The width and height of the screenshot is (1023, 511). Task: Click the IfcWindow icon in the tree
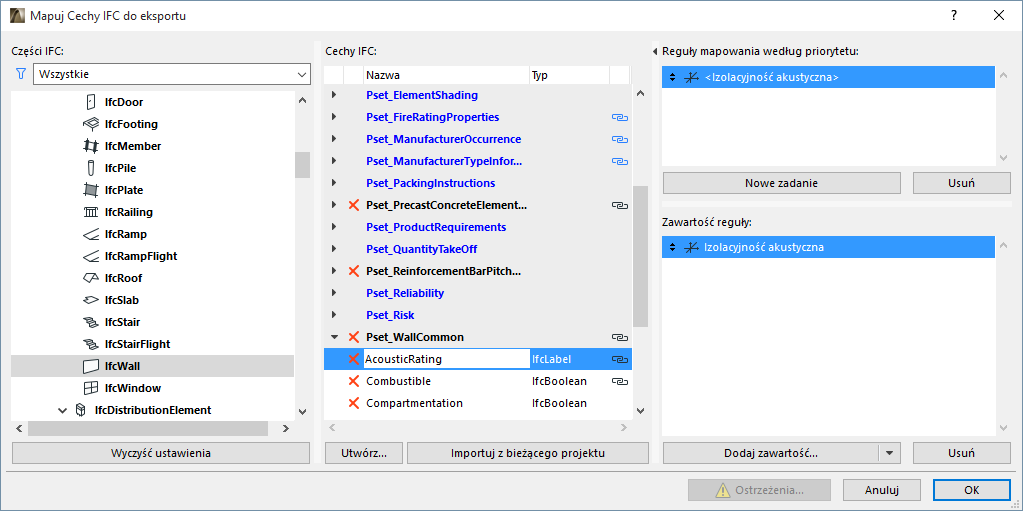(90, 388)
